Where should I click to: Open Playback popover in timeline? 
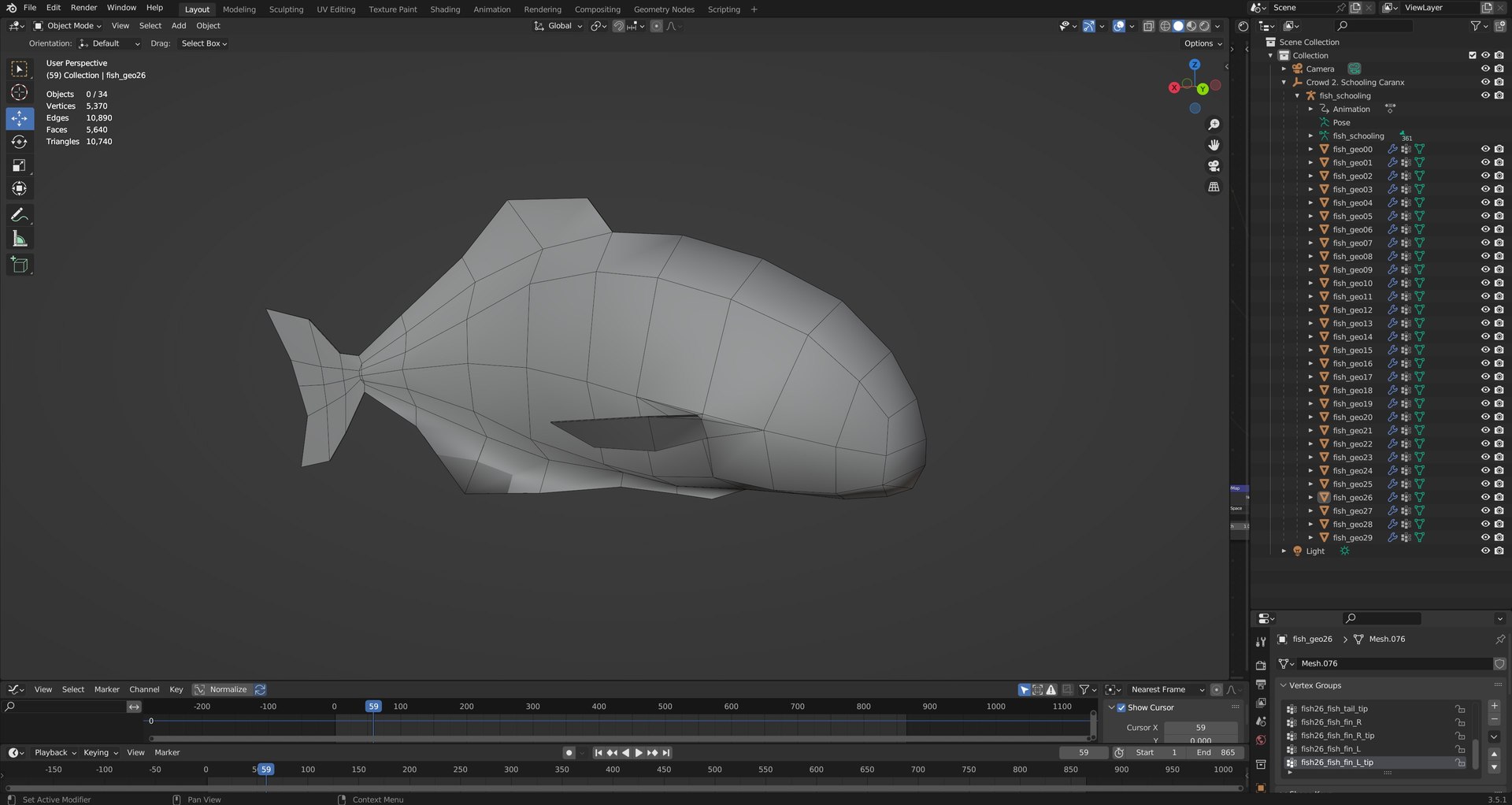[x=55, y=753]
